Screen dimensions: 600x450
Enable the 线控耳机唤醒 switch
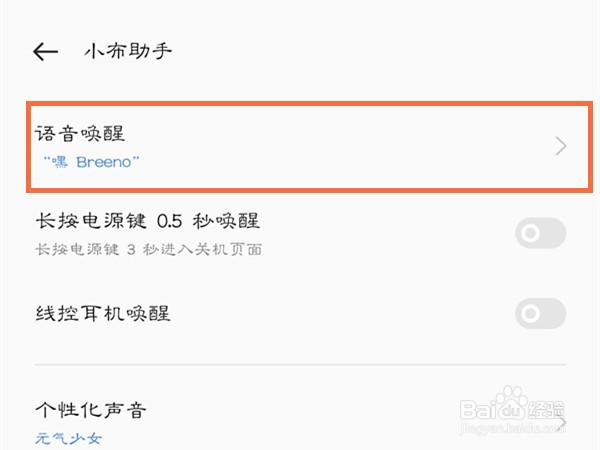pyautogui.click(x=540, y=314)
